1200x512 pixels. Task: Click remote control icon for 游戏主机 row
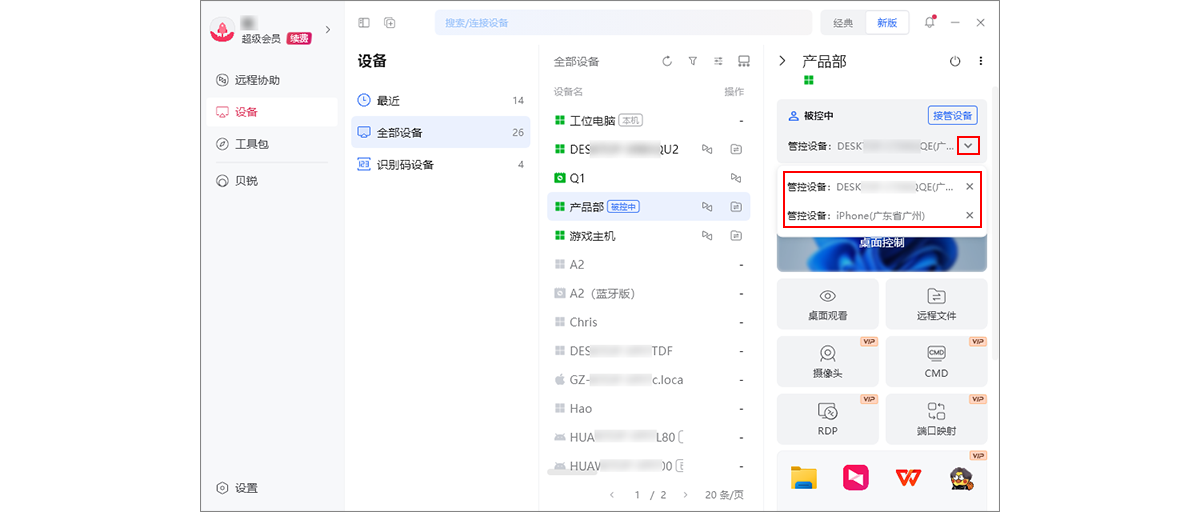point(706,236)
